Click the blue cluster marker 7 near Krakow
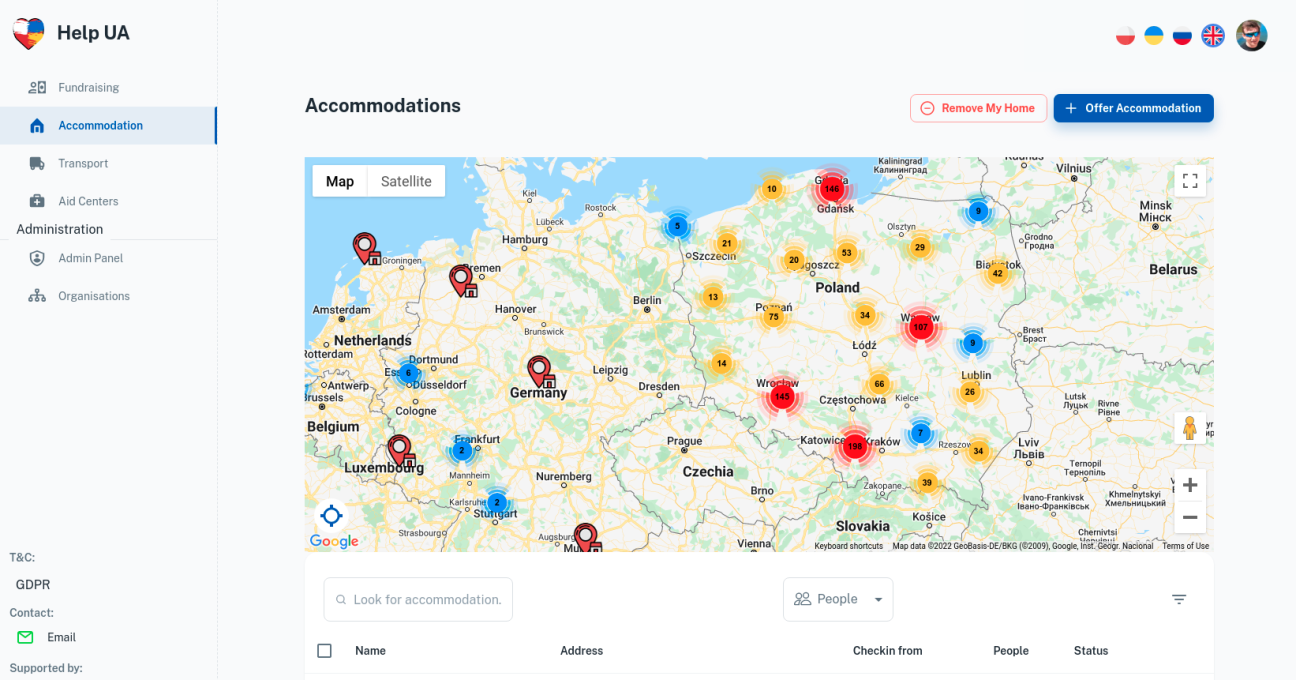The height and width of the screenshot is (680, 1296). tap(920, 434)
